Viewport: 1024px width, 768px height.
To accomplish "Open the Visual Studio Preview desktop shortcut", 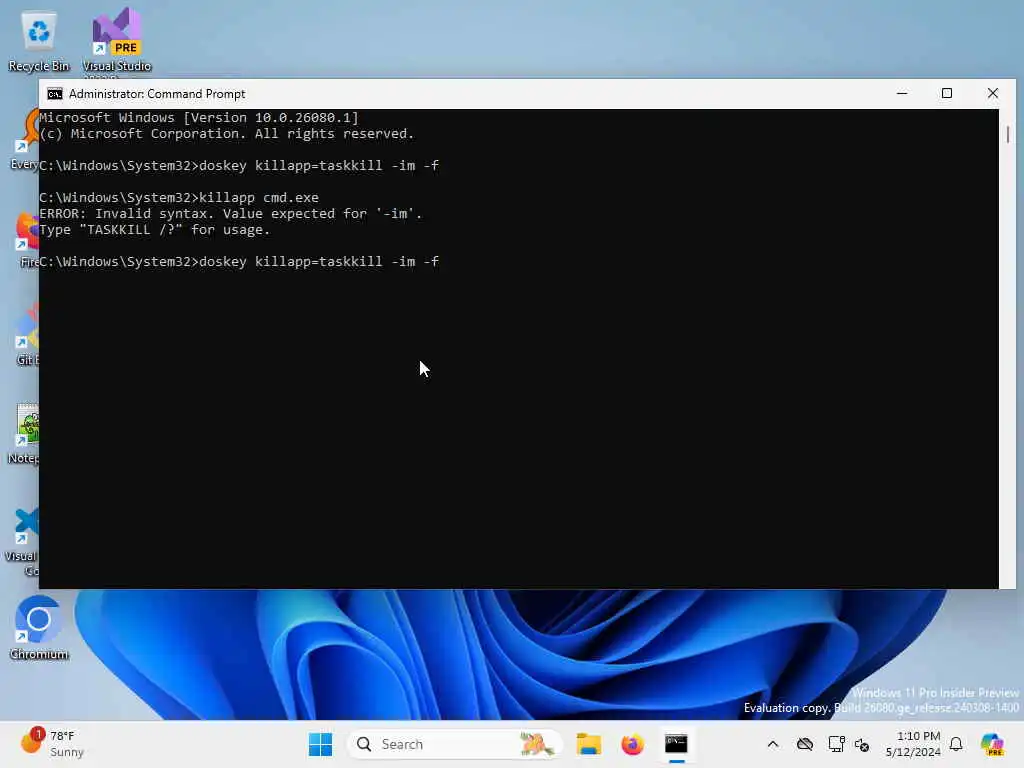I will pyautogui.click(x=117, y=40).
